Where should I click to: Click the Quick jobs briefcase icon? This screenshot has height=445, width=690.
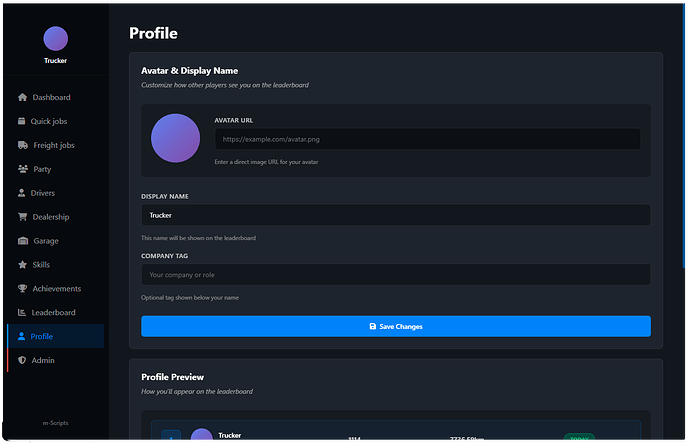point(22,121)
